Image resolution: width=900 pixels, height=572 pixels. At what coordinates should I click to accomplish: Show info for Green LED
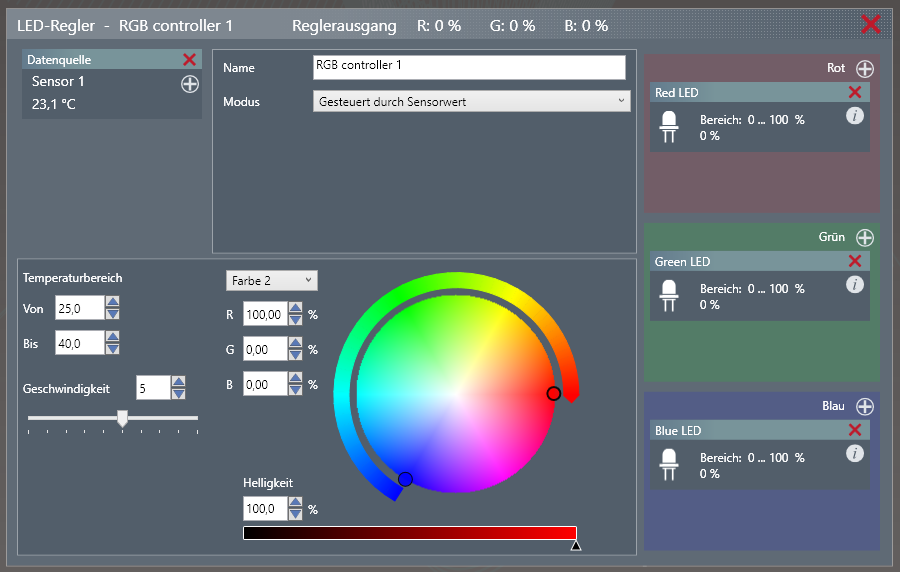854,285
